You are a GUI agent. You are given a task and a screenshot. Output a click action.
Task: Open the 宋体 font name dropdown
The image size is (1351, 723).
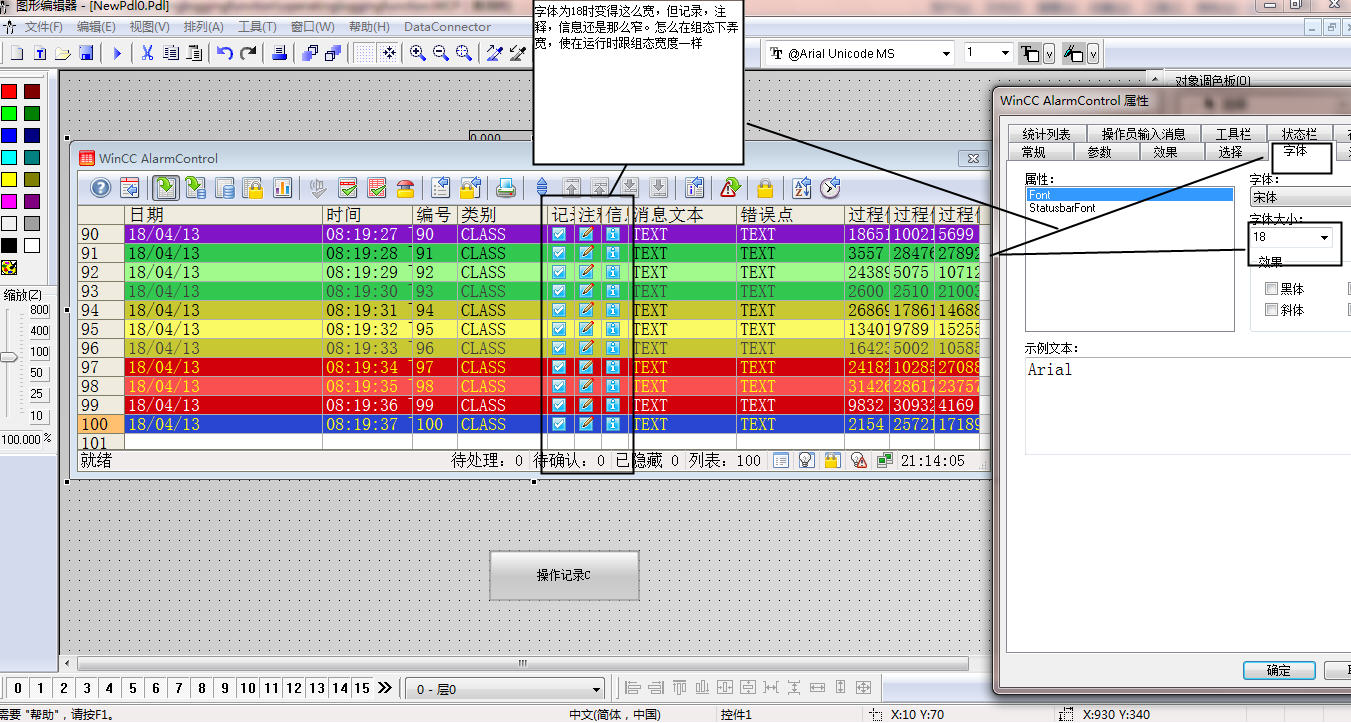(1300, 197)
